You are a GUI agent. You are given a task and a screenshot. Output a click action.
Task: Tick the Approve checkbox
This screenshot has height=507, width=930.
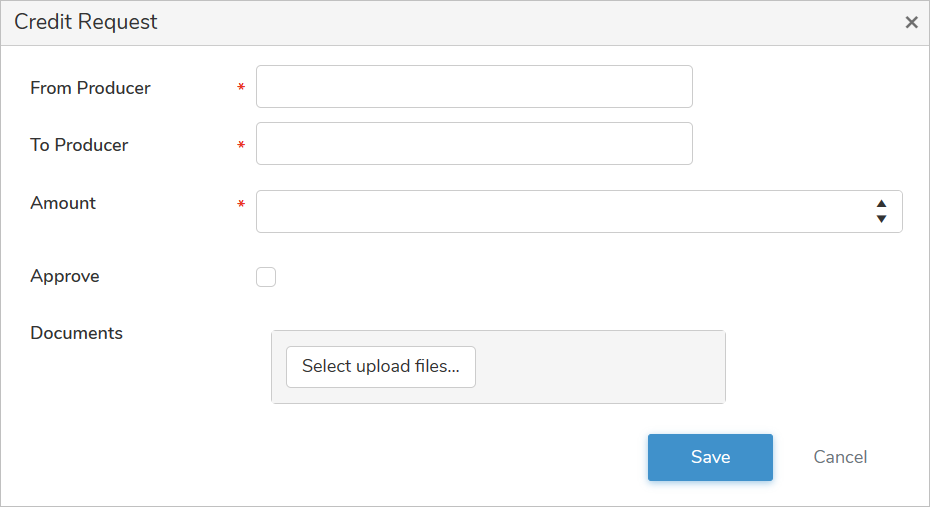pyautogui.click(x=266, y=277)
